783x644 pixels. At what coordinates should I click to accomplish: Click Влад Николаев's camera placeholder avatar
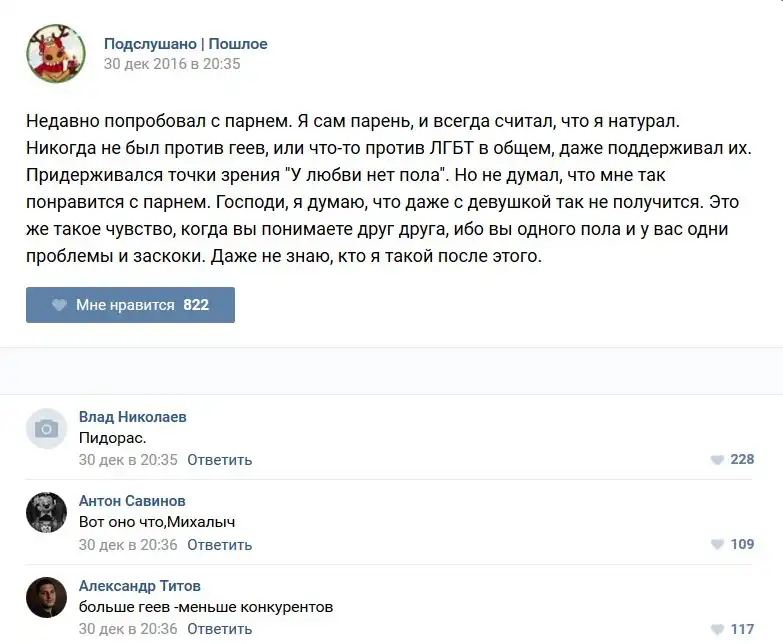click(46, 428)
